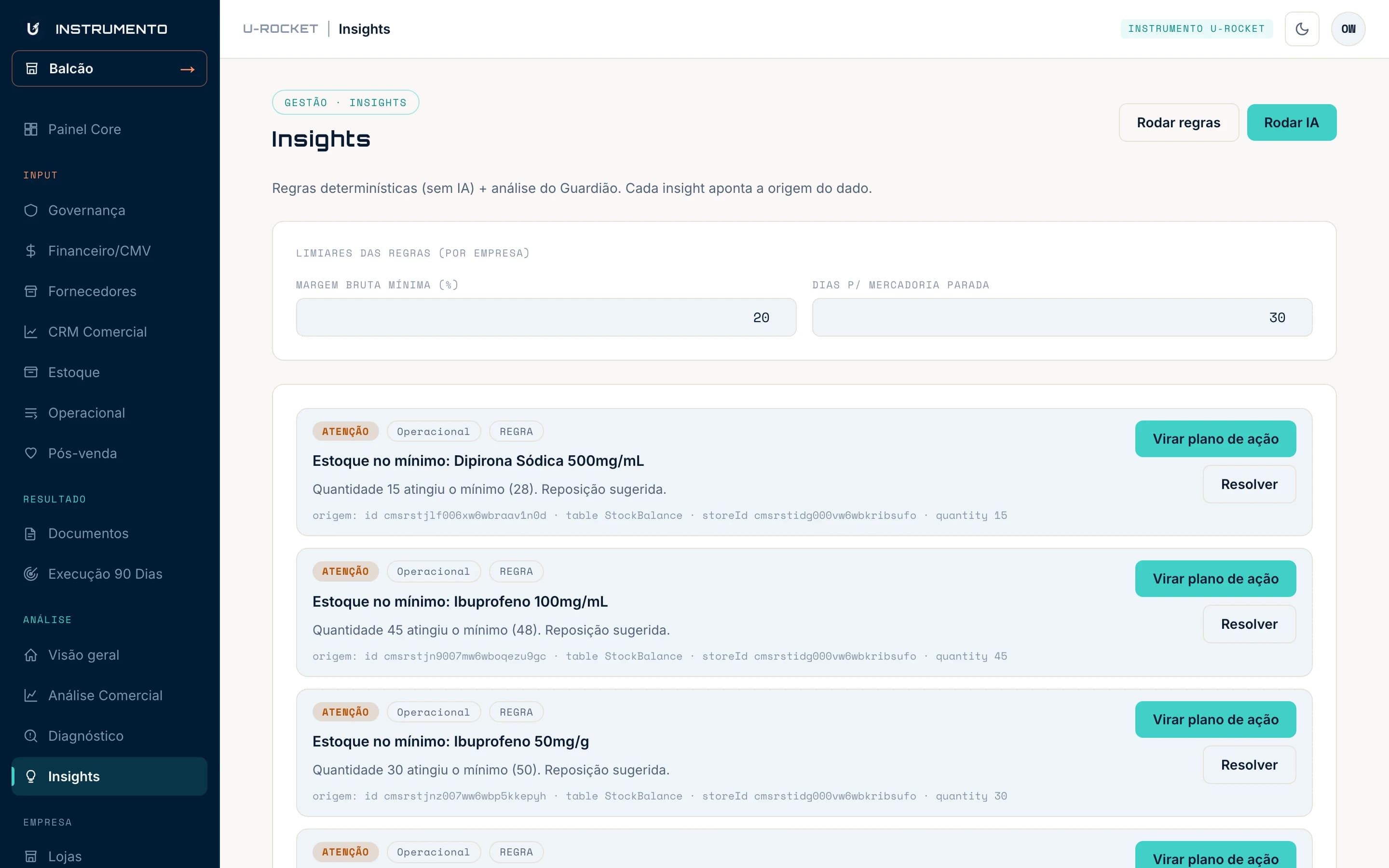Click title "Estoque no mínimo: Ibuprofeno 100mg/mL"
The height and width of the screenshot is (868, 1389).
pos(460,601)
